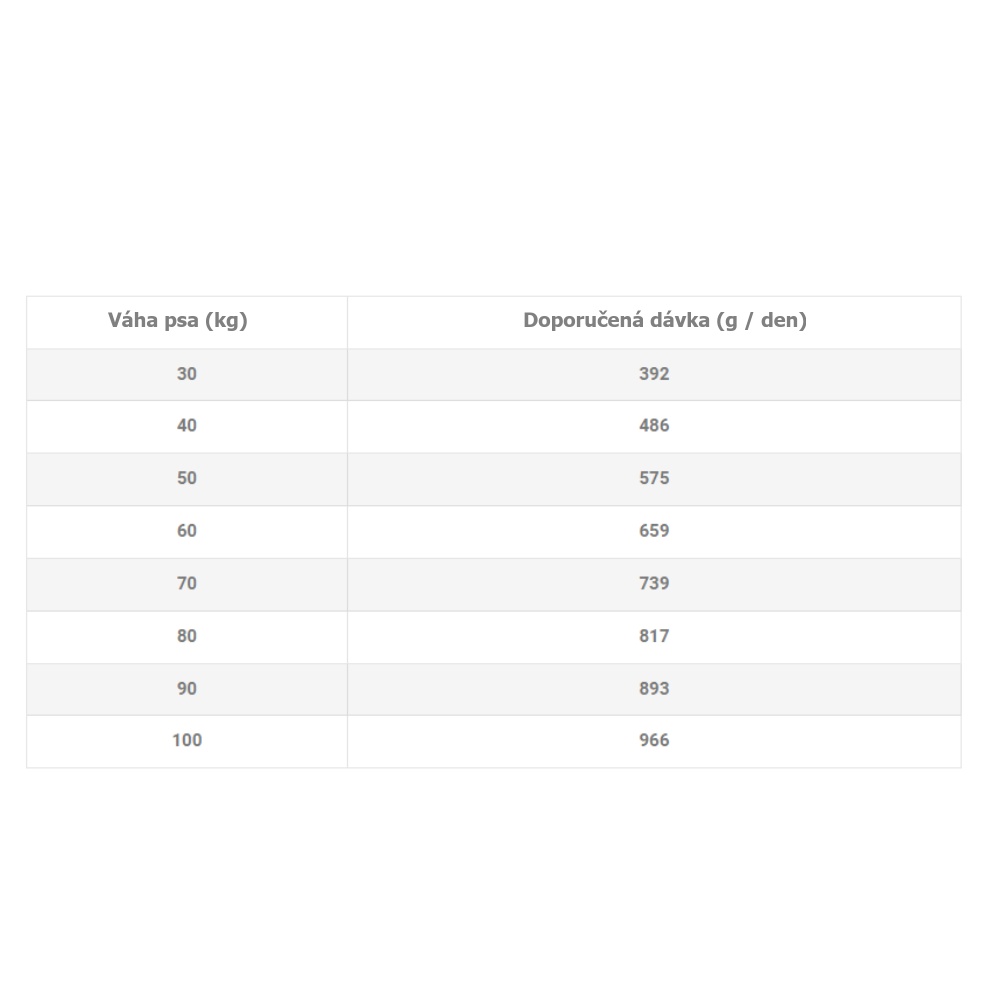
Task: Select the 392 g dosage cell
Action: pyautogui.click(x=654, y=374)
